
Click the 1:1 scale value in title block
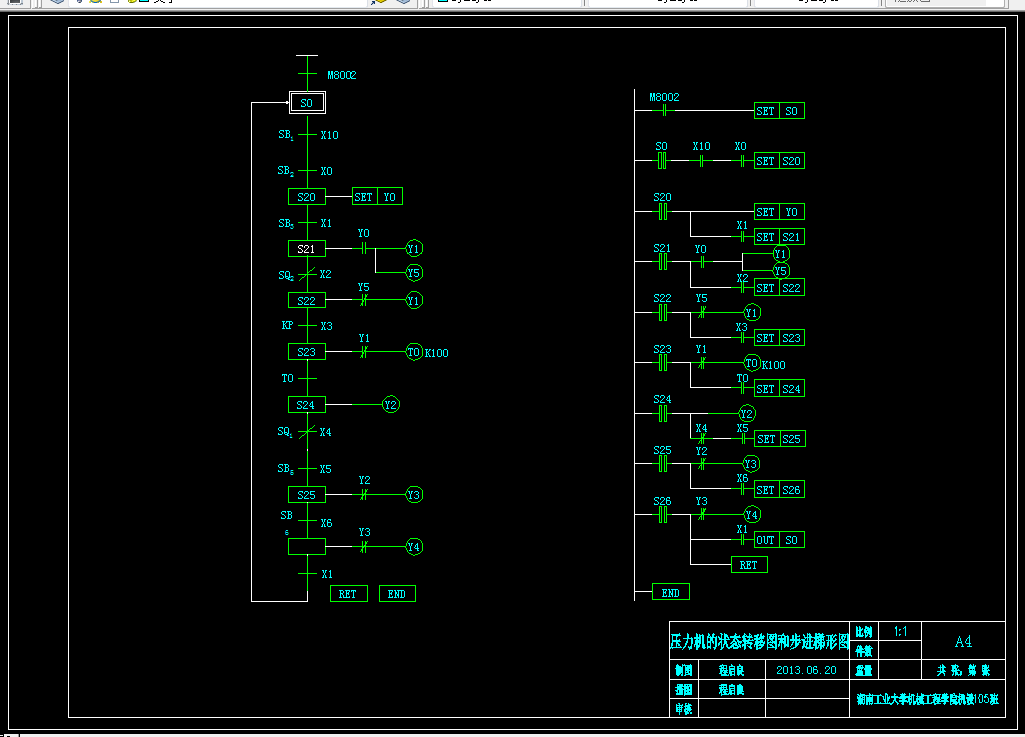point(901,632)
